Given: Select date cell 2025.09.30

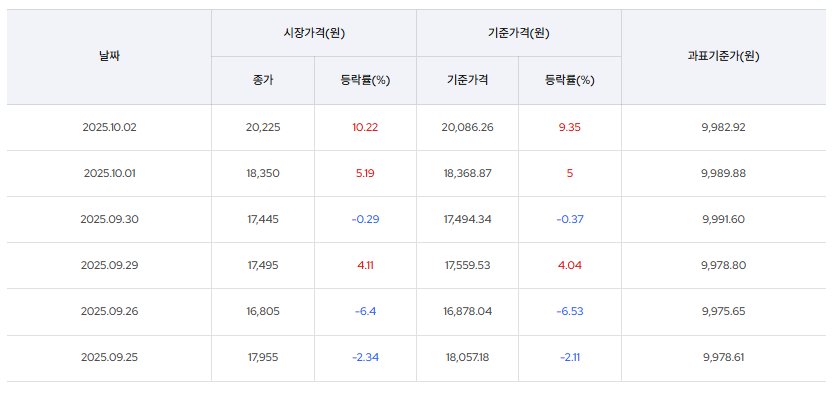Looking at the screenshot, I should (x=110, y=219).
